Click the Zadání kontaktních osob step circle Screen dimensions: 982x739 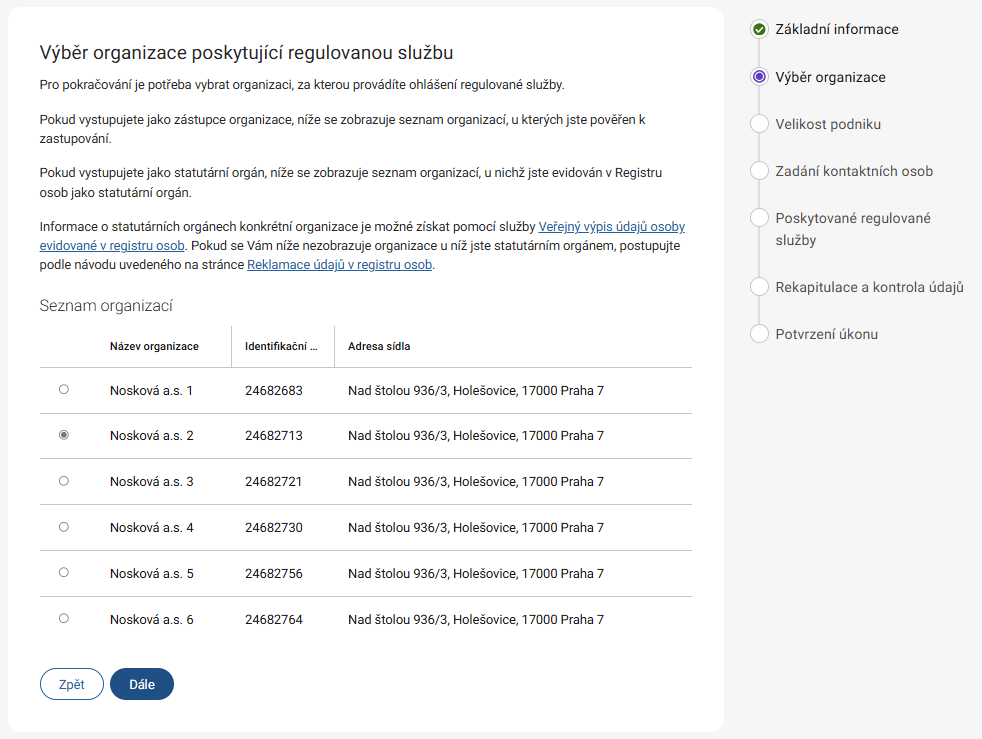click(x=759, y=171)
